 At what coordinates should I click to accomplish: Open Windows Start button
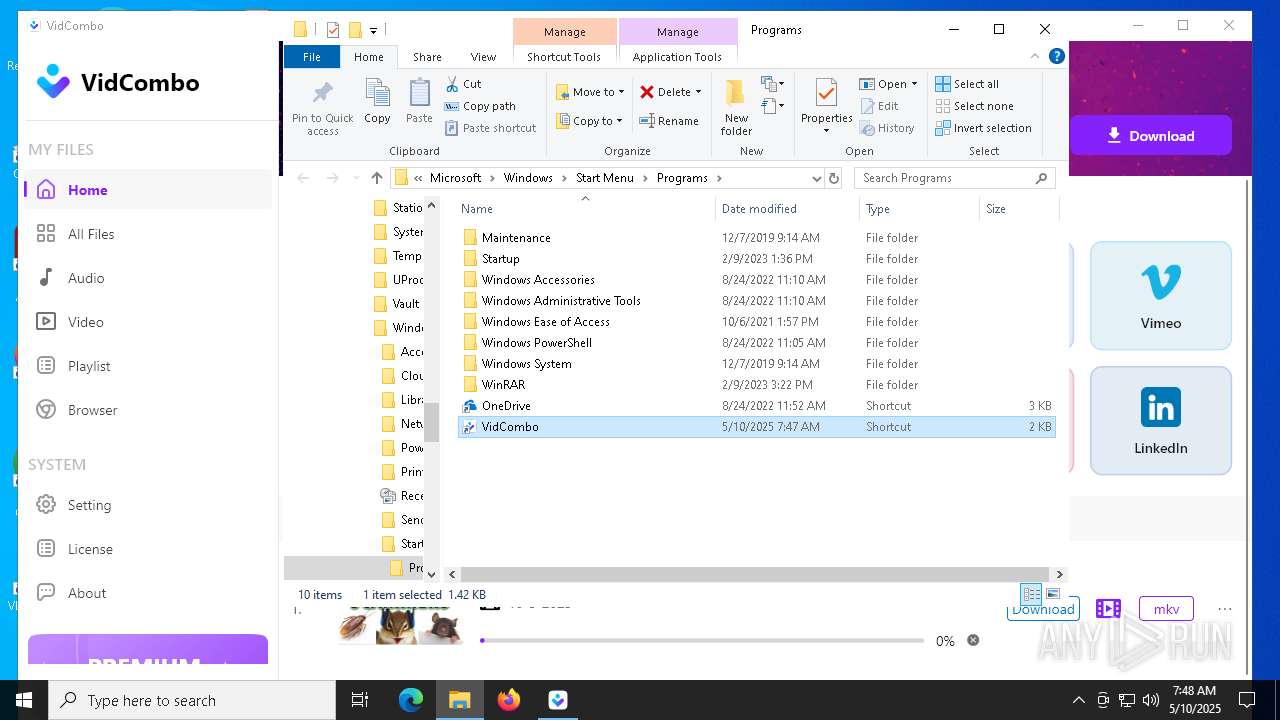[x=24, y=700]
